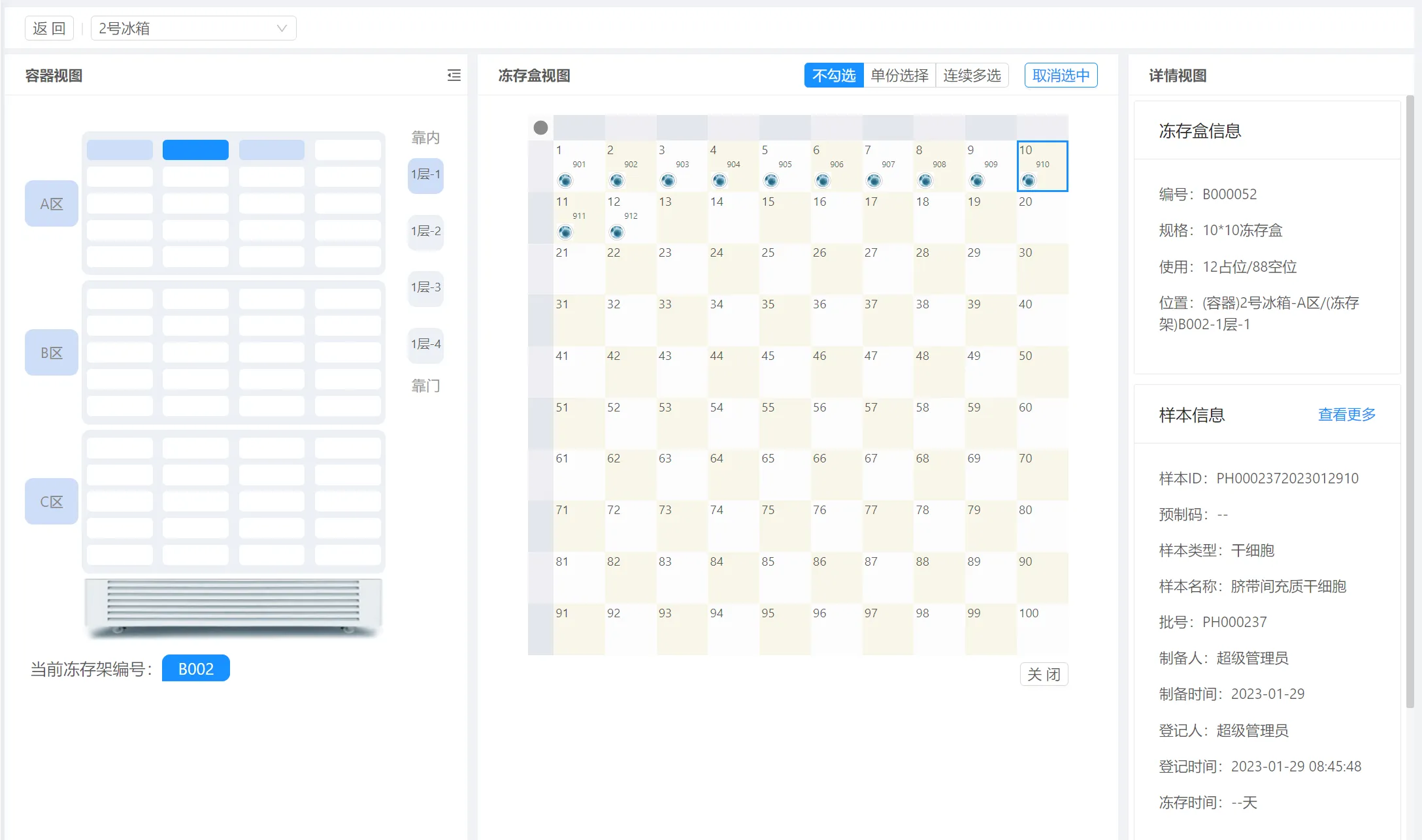Viewport: 1422px width, 840px height.
Task: Open the 查看更多 link
Action: (1346, 415)
